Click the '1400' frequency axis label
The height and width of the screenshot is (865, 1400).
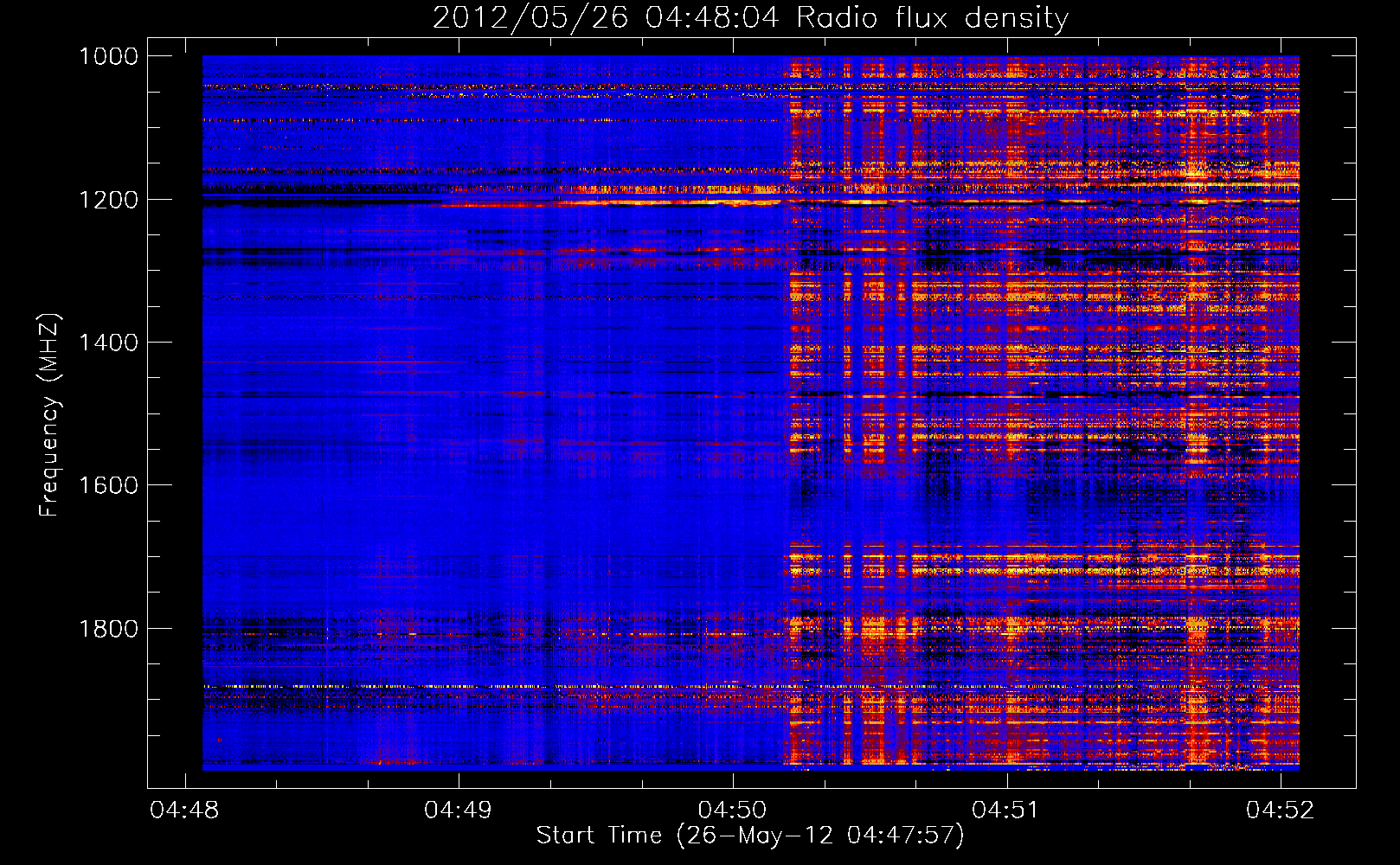coord(108,343)
